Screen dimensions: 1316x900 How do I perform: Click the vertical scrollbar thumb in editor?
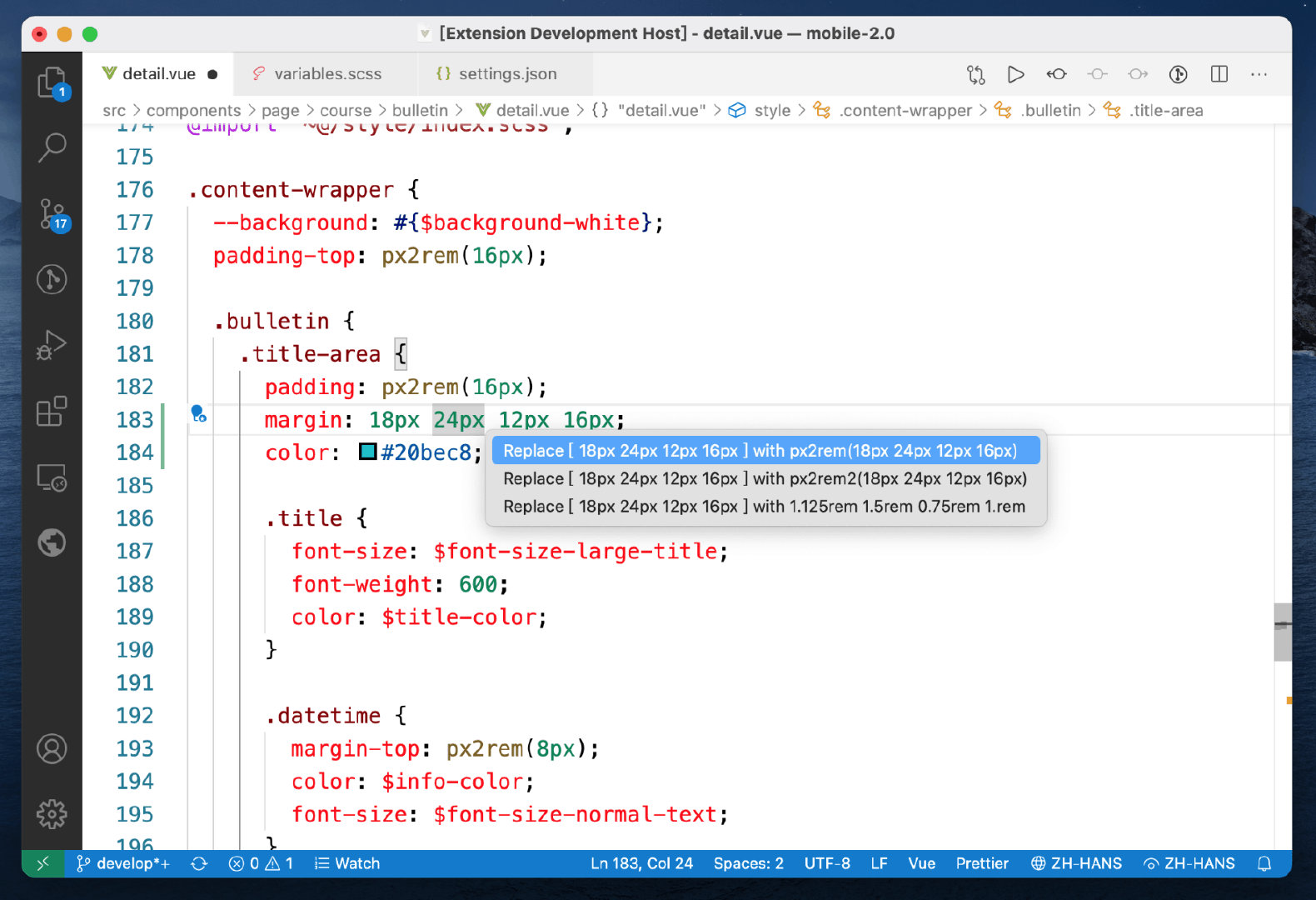tap(1283, 632)
